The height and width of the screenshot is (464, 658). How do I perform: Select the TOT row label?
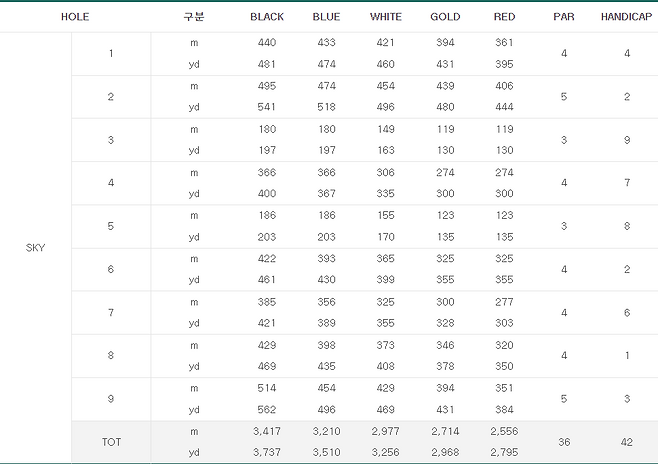111,441
